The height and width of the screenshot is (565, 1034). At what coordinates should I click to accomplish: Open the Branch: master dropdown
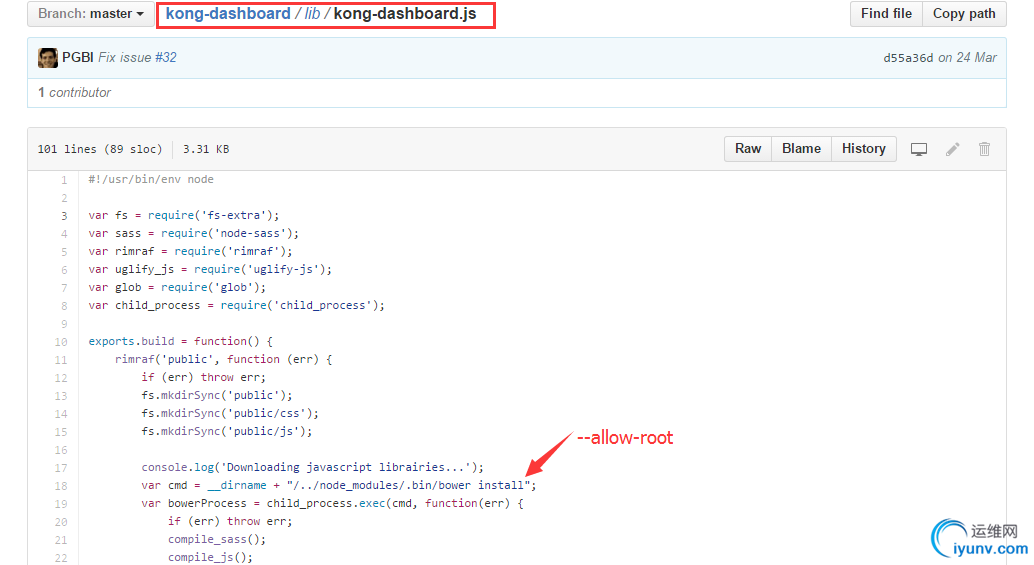pyautogui.click(x=90, y=14)
